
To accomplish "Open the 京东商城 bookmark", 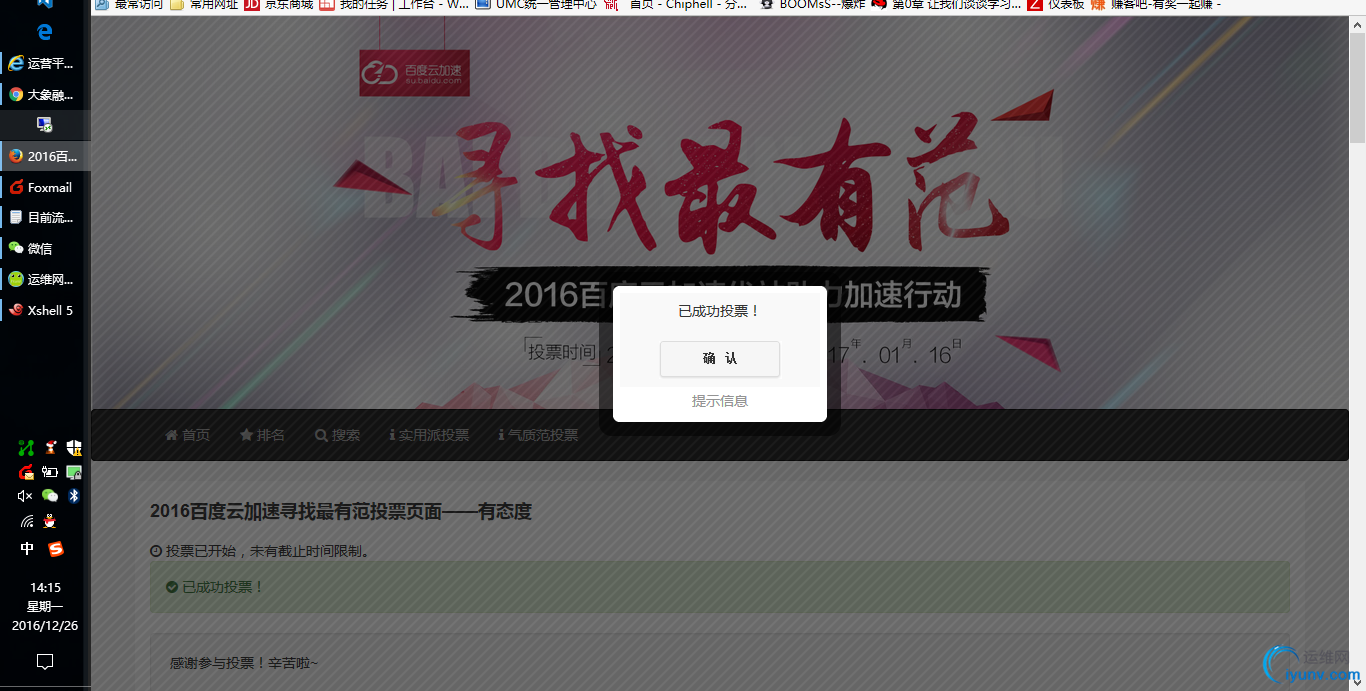I will click(x=279, y=5).
